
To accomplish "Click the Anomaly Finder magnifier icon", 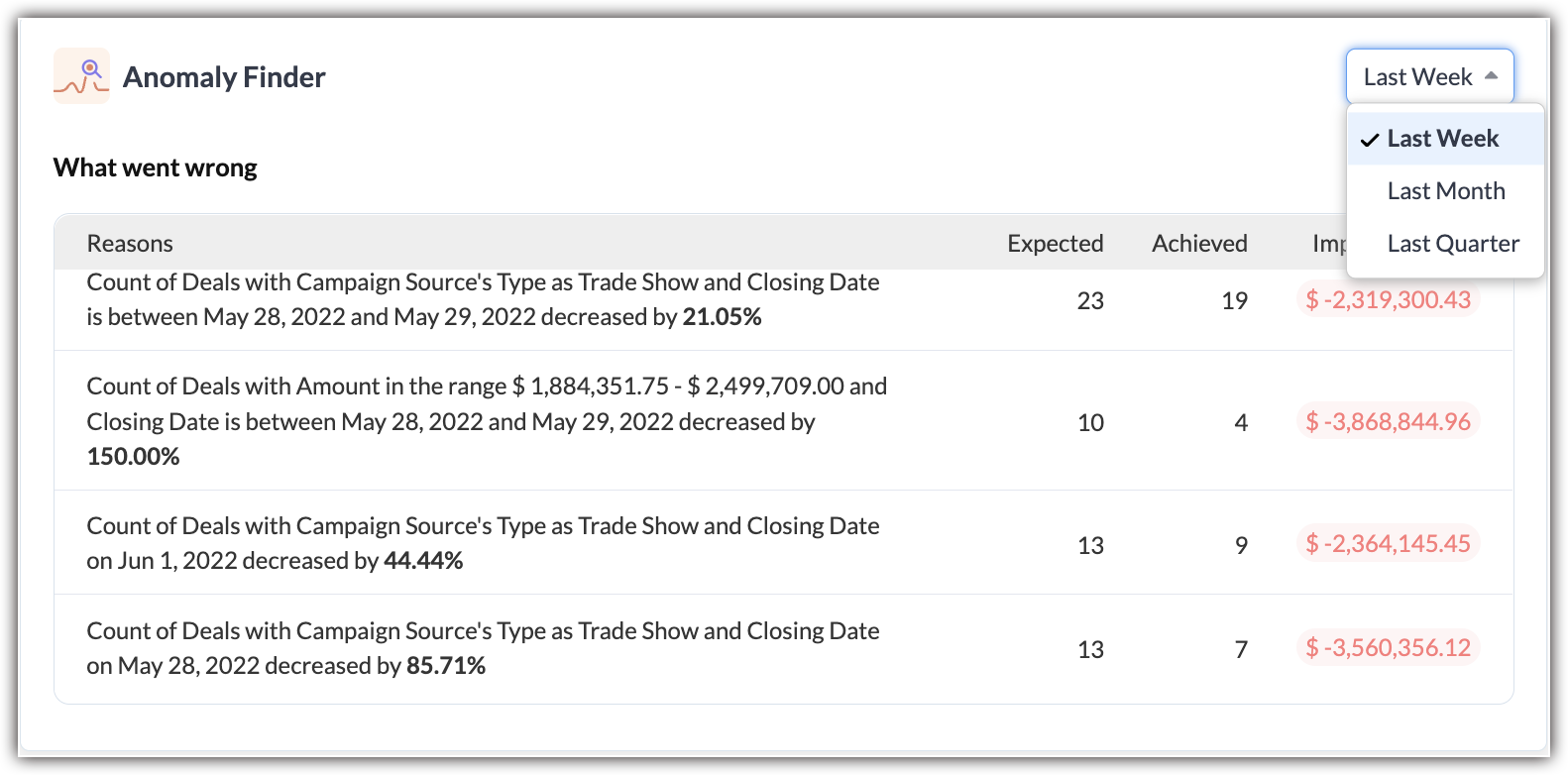I will [x=81, y=76].
